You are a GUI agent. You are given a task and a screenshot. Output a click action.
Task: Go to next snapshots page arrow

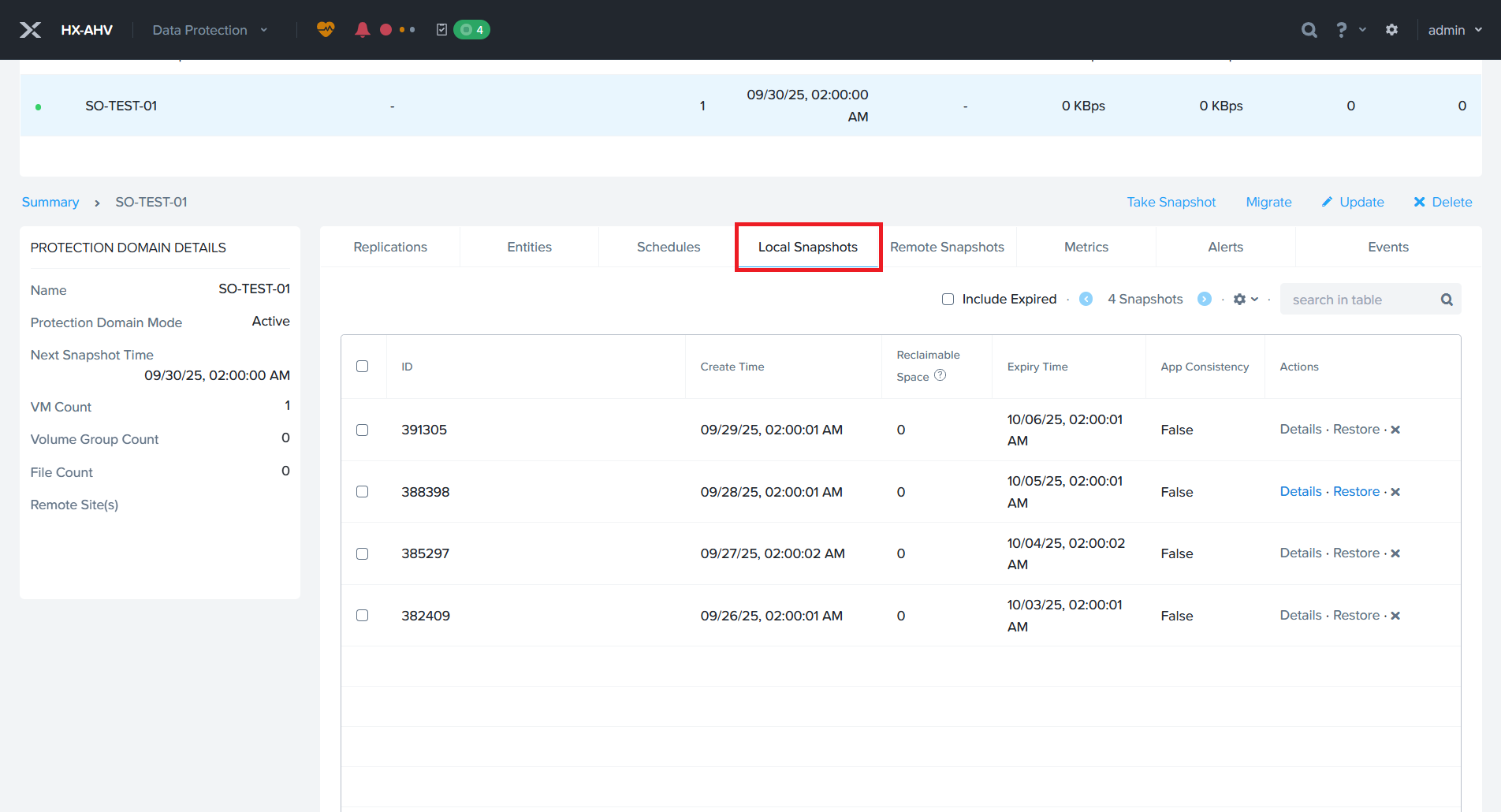point(1204,300)
